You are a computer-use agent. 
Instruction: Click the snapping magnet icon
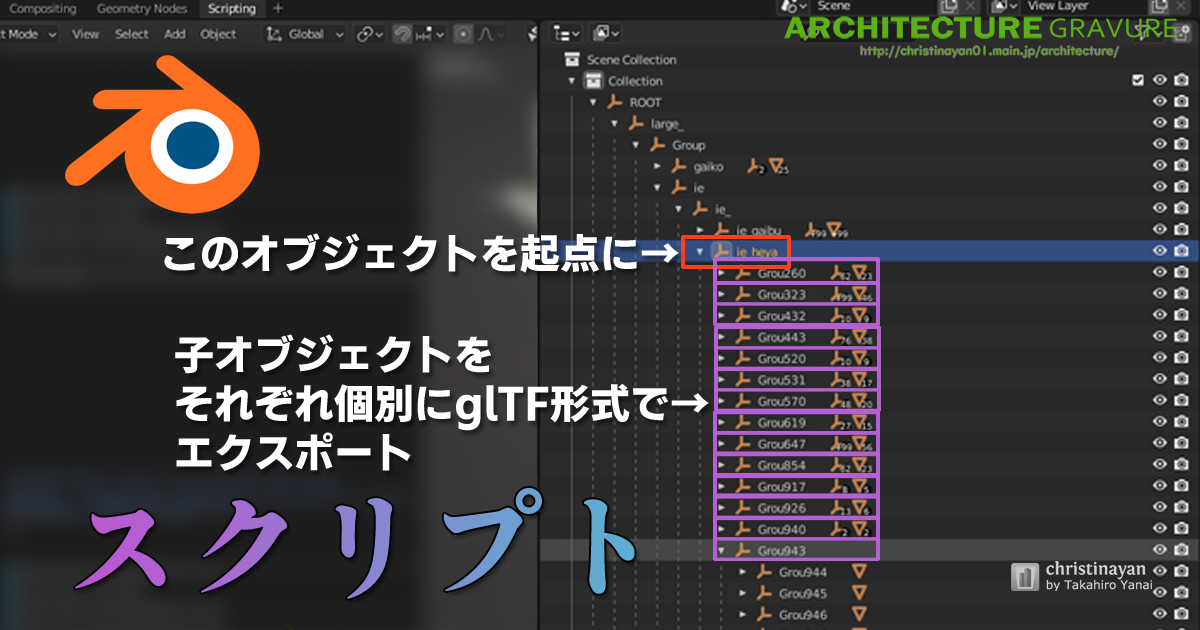point(402,34)
